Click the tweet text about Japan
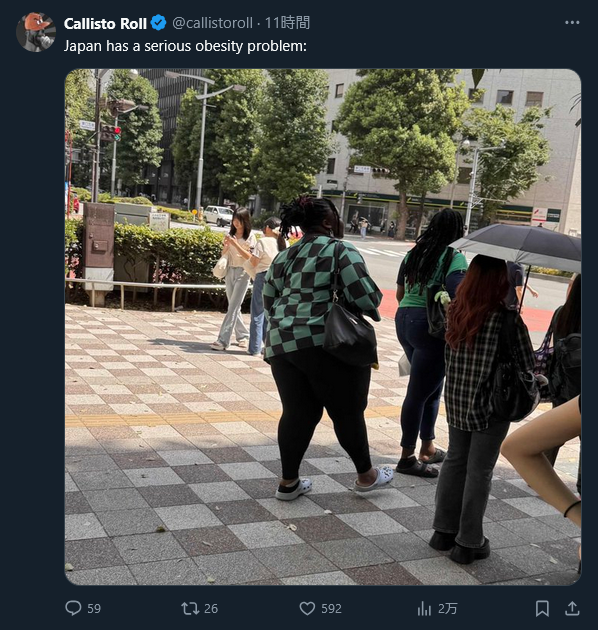 pyautogui.click(x=185, y=46)
